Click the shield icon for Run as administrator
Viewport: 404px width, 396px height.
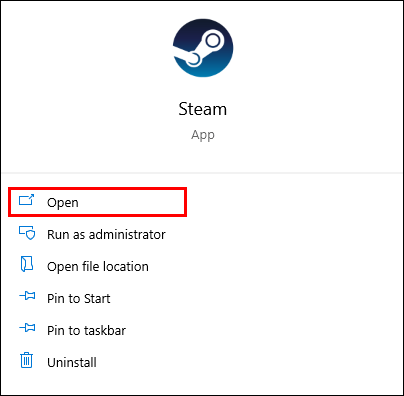(27, 233)
